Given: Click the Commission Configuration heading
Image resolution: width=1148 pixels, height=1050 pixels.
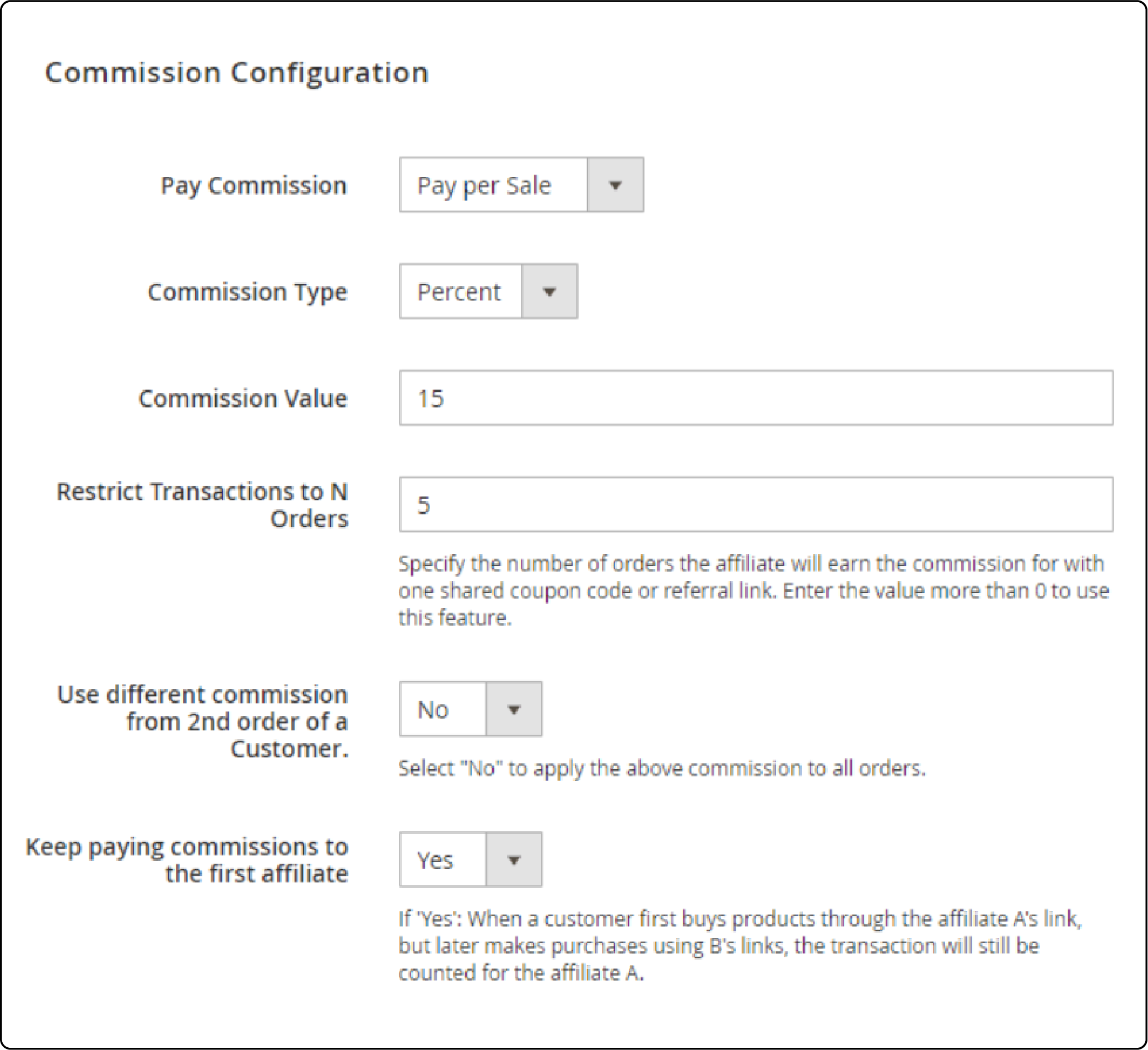Looking at the screenshot, I should [x=237, y=71].
